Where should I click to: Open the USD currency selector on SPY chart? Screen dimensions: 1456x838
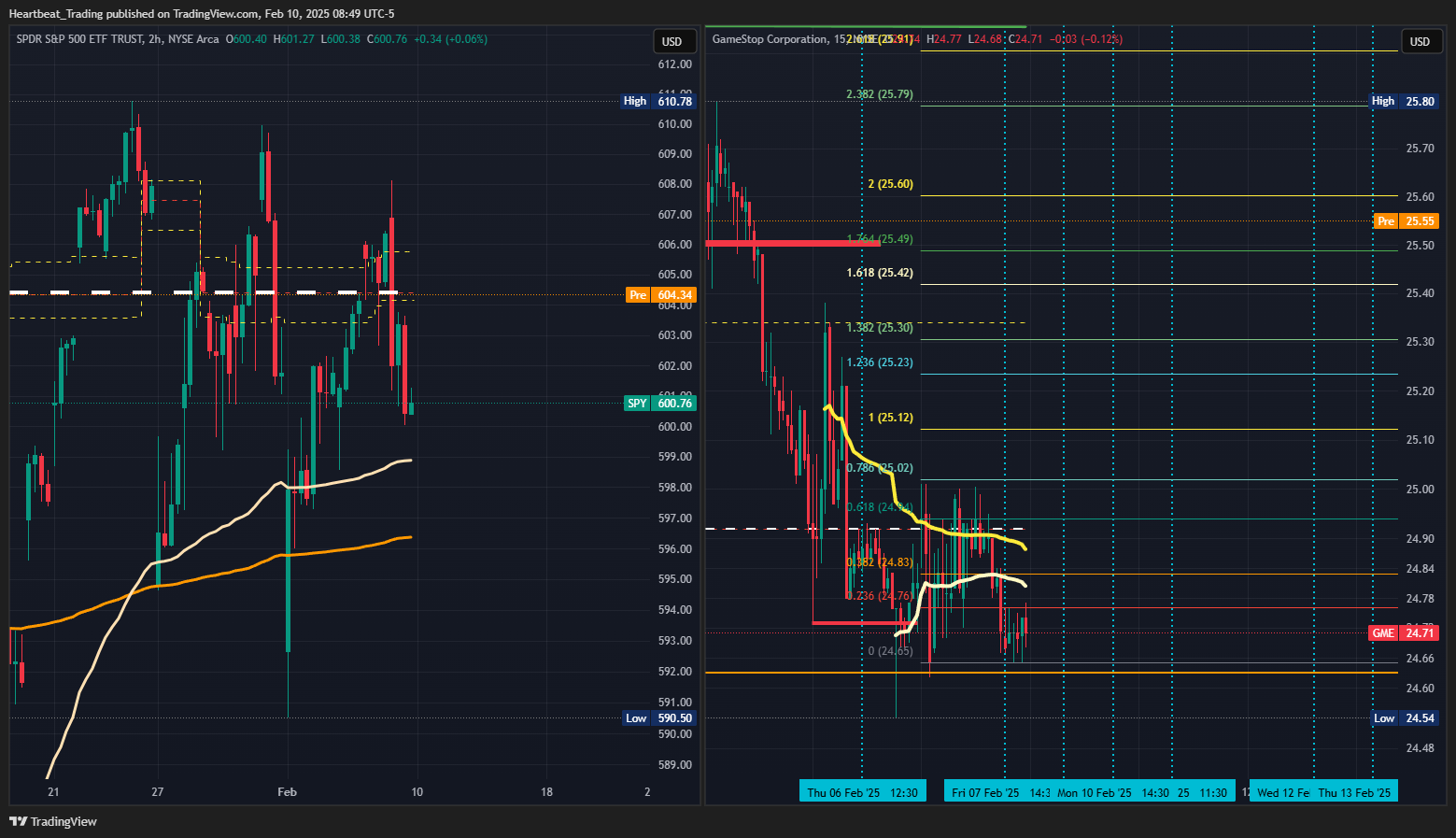(x=672, y=41)
